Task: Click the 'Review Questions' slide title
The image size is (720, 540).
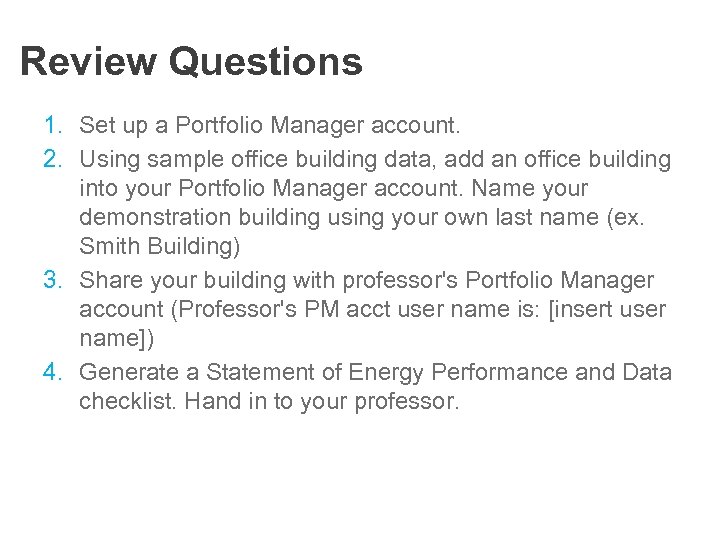Action: (191, 62)
